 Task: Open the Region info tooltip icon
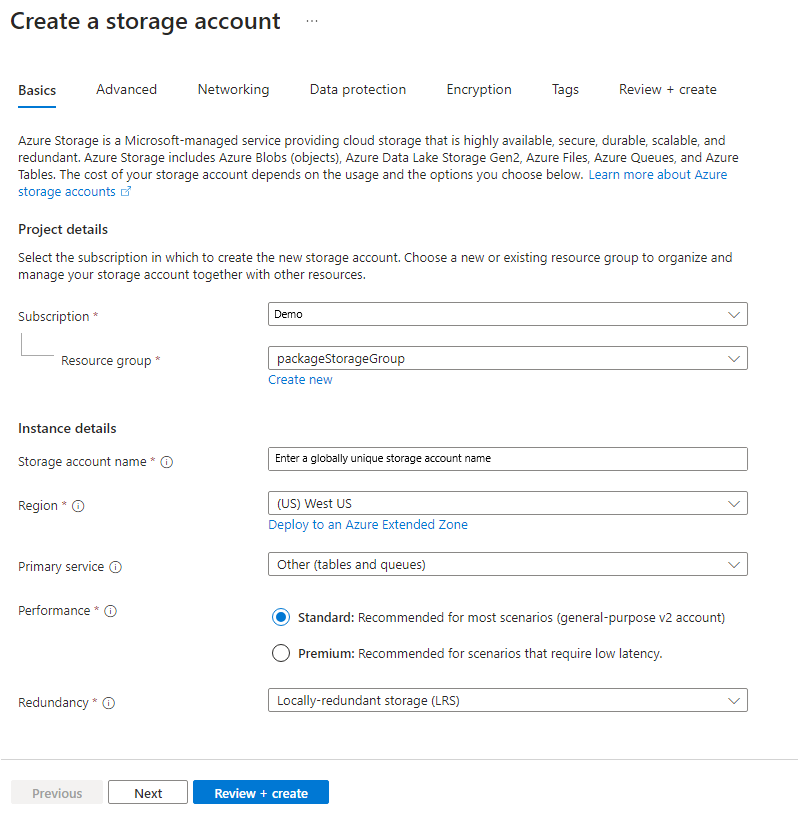[x=79, y=506]
